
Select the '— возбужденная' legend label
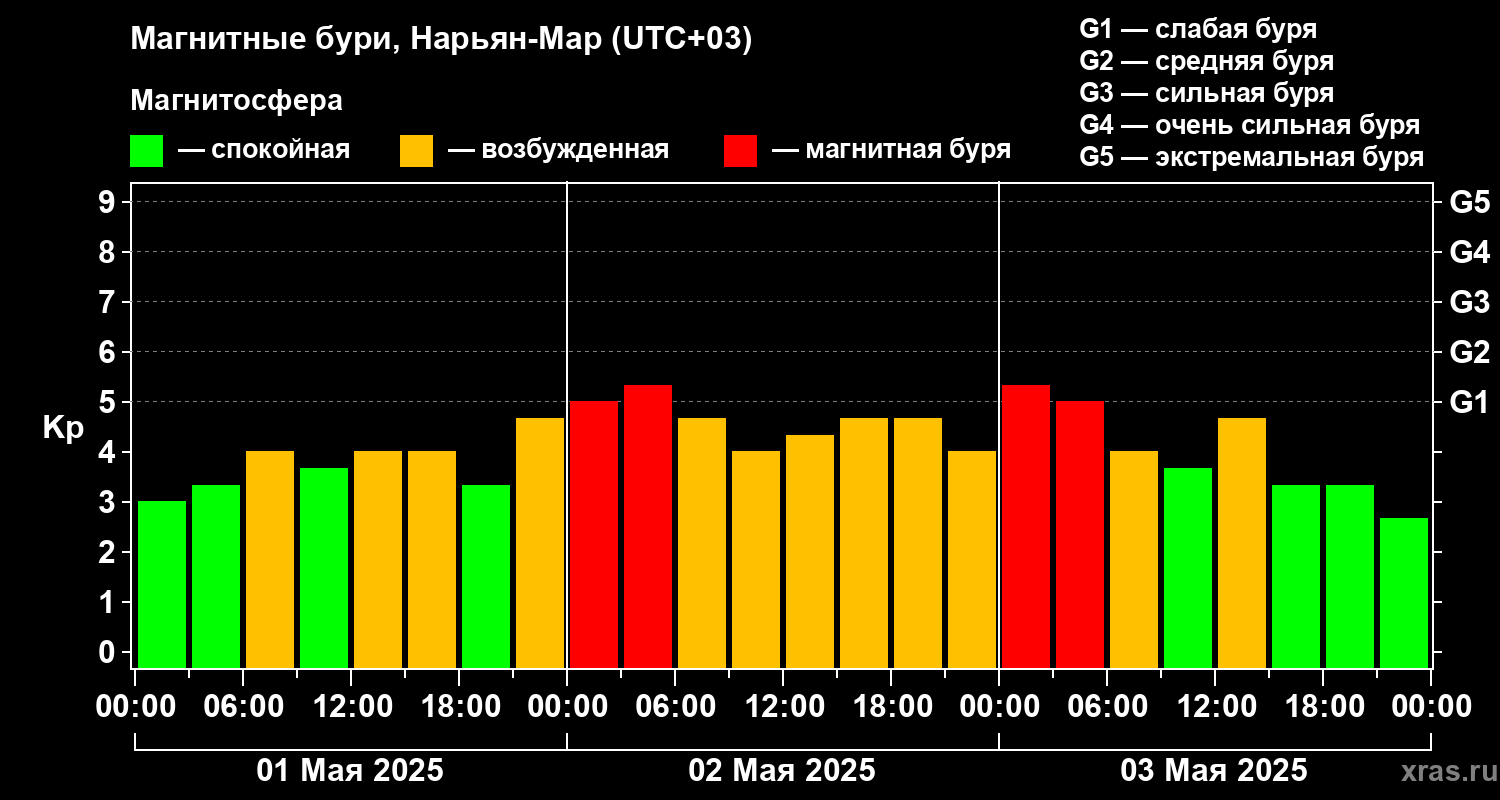coord(558,150)
